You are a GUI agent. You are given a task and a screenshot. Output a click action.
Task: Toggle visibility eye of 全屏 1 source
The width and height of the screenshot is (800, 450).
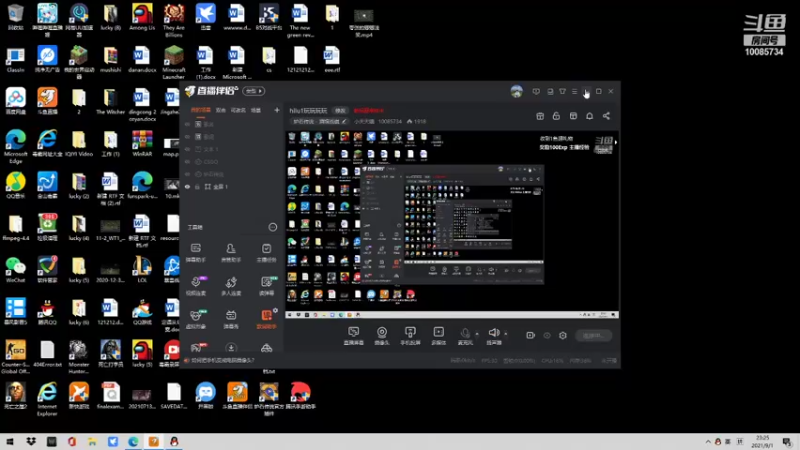(187, 187)
